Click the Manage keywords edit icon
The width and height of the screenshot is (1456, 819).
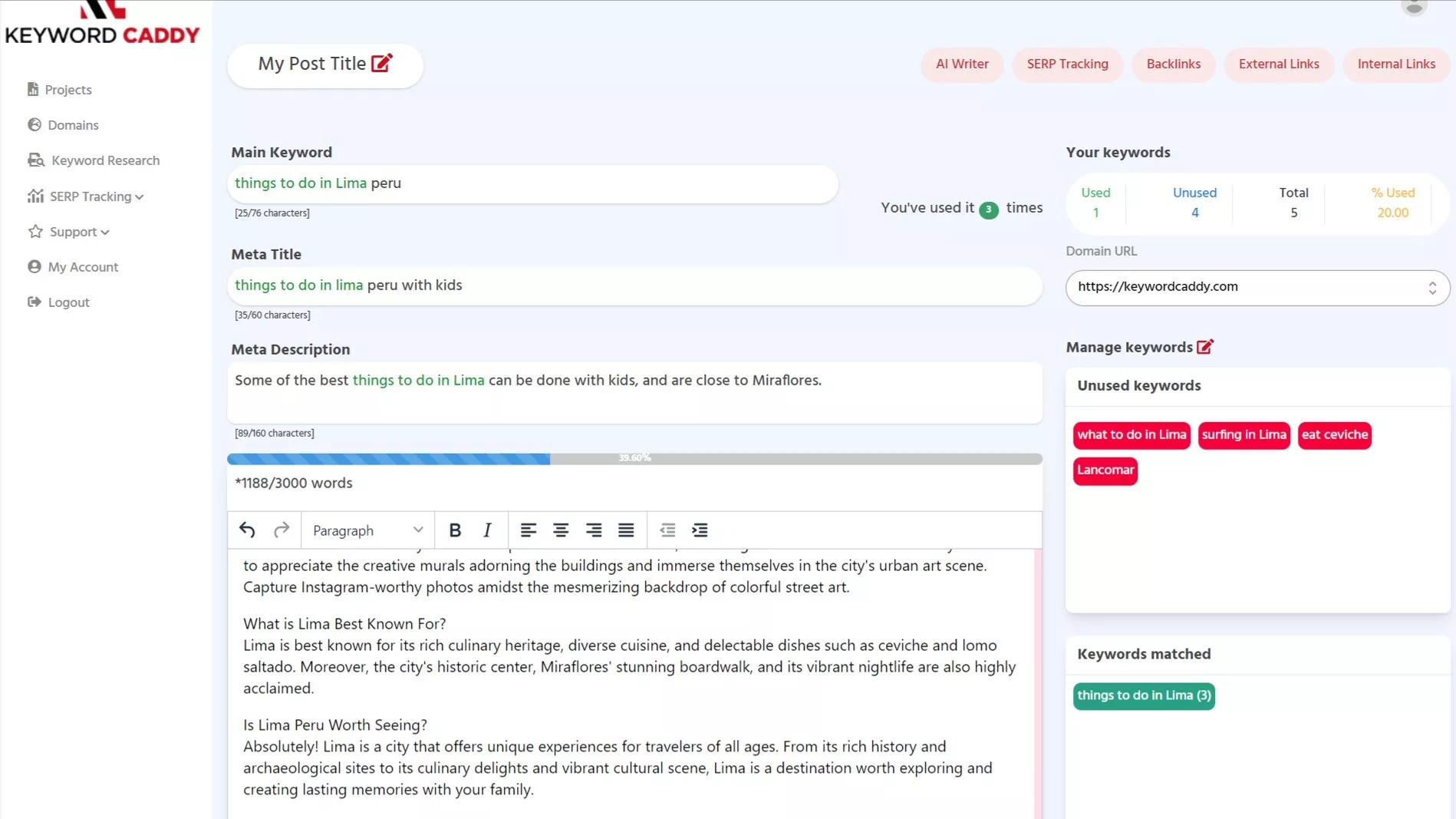(x=1204, y=347)
